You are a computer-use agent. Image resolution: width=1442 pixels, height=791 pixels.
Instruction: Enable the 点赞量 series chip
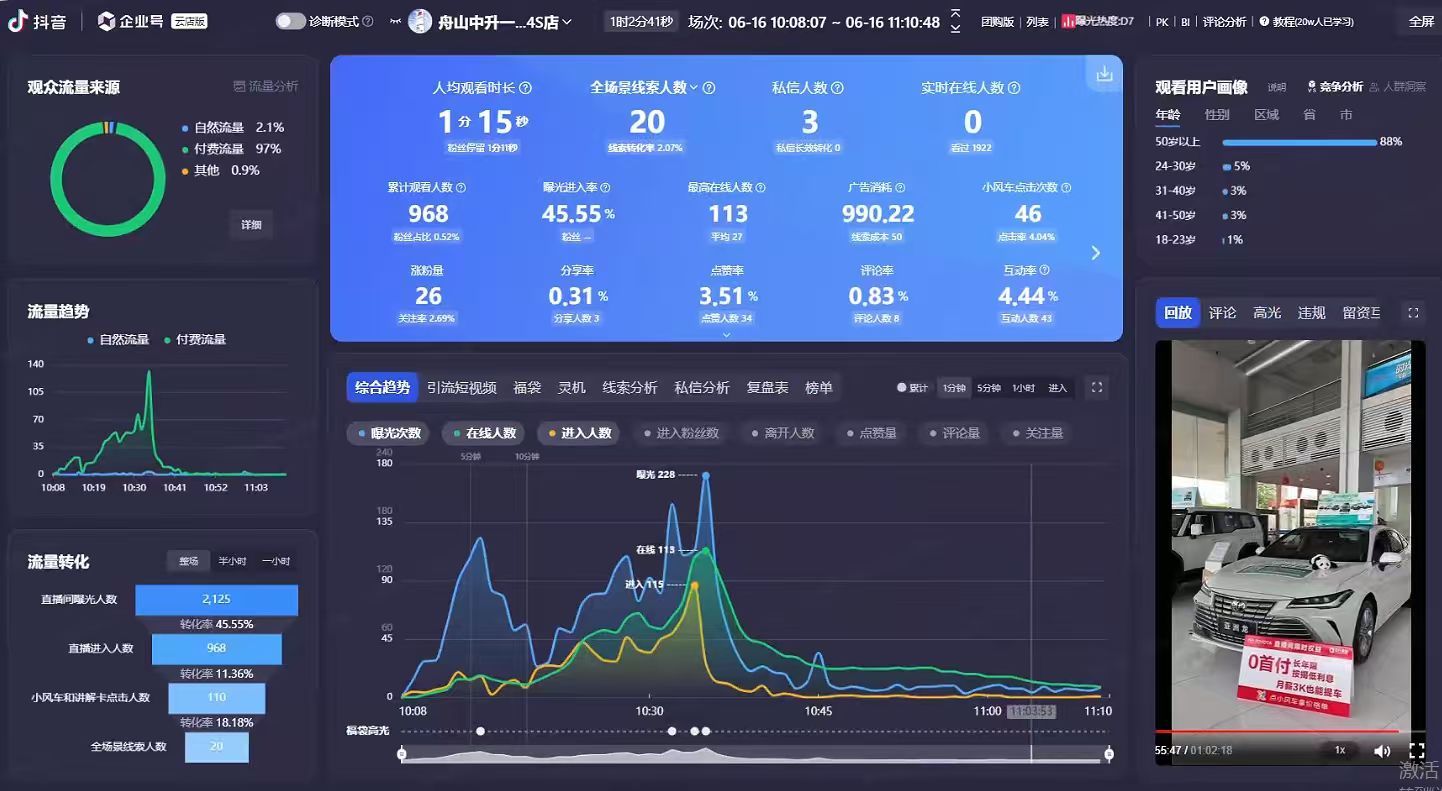(x=870, y=433)
